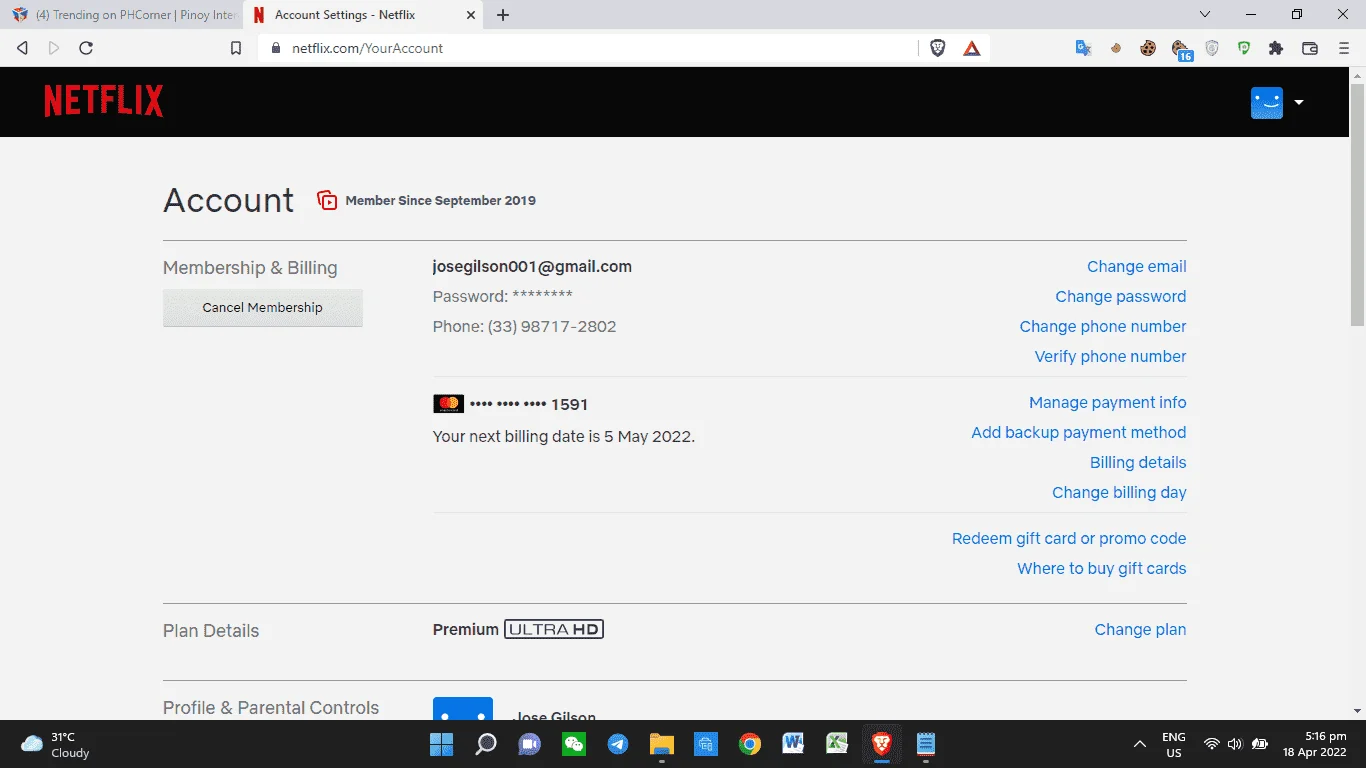Launch Google Chrome from the taskbar

[x=750, y=744]
